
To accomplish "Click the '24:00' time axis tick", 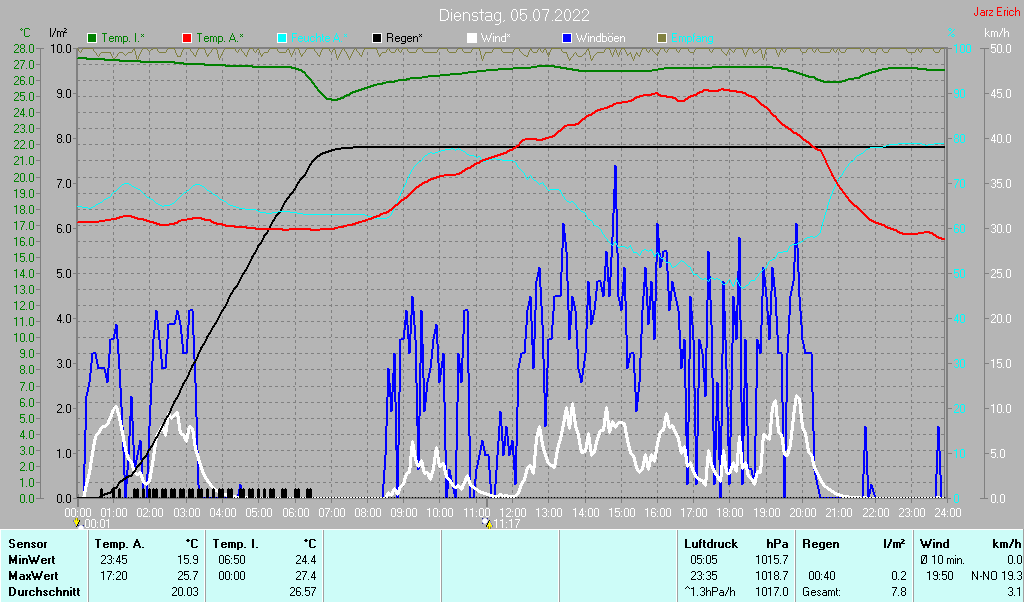I will click(947, 513).
